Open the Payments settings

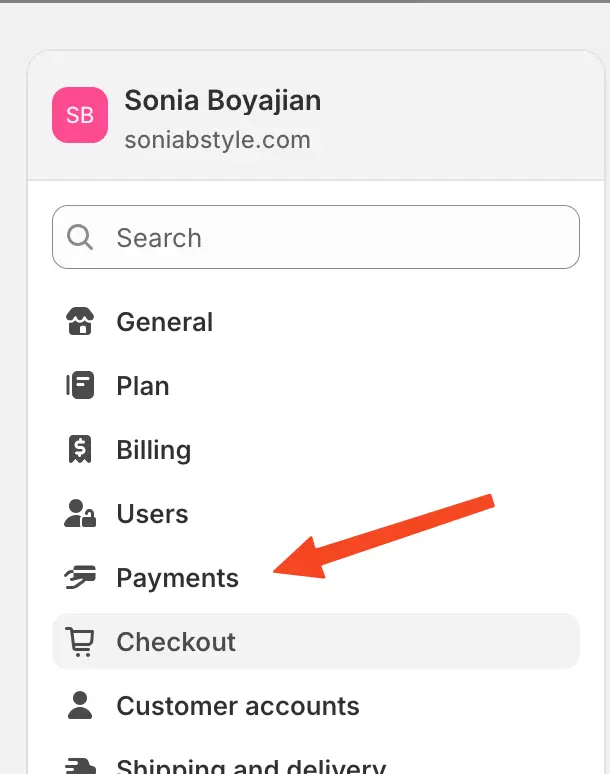tap(178, 578)
